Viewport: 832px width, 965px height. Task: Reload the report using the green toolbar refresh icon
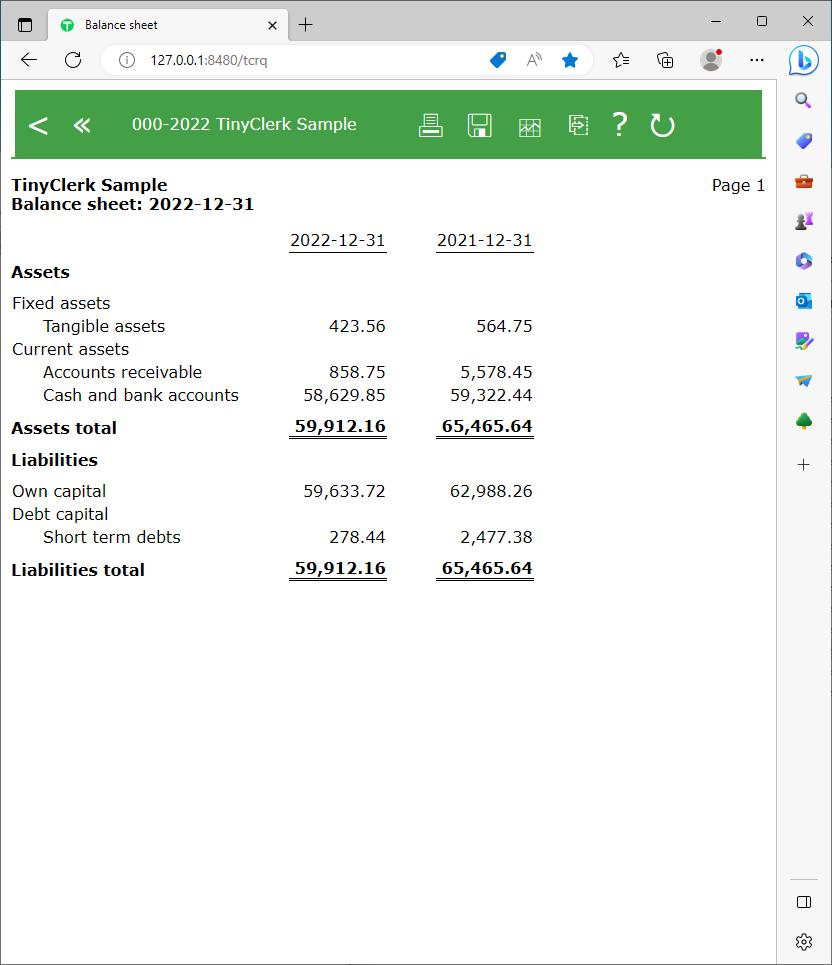(x=662, y=125)
